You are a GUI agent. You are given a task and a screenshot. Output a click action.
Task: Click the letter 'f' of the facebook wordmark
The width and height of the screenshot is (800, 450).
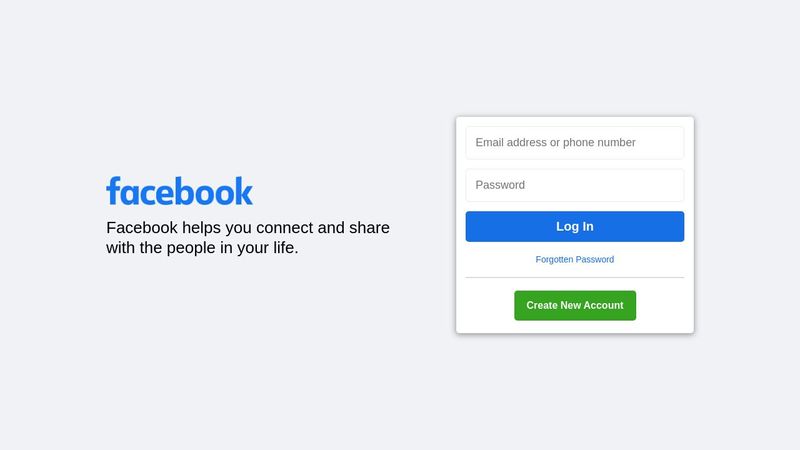(x=113, y=191)
